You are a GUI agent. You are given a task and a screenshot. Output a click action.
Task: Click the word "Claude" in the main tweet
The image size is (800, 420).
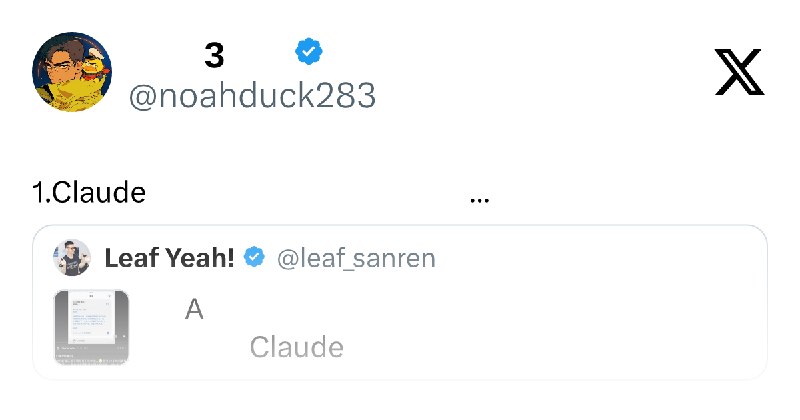99,193
